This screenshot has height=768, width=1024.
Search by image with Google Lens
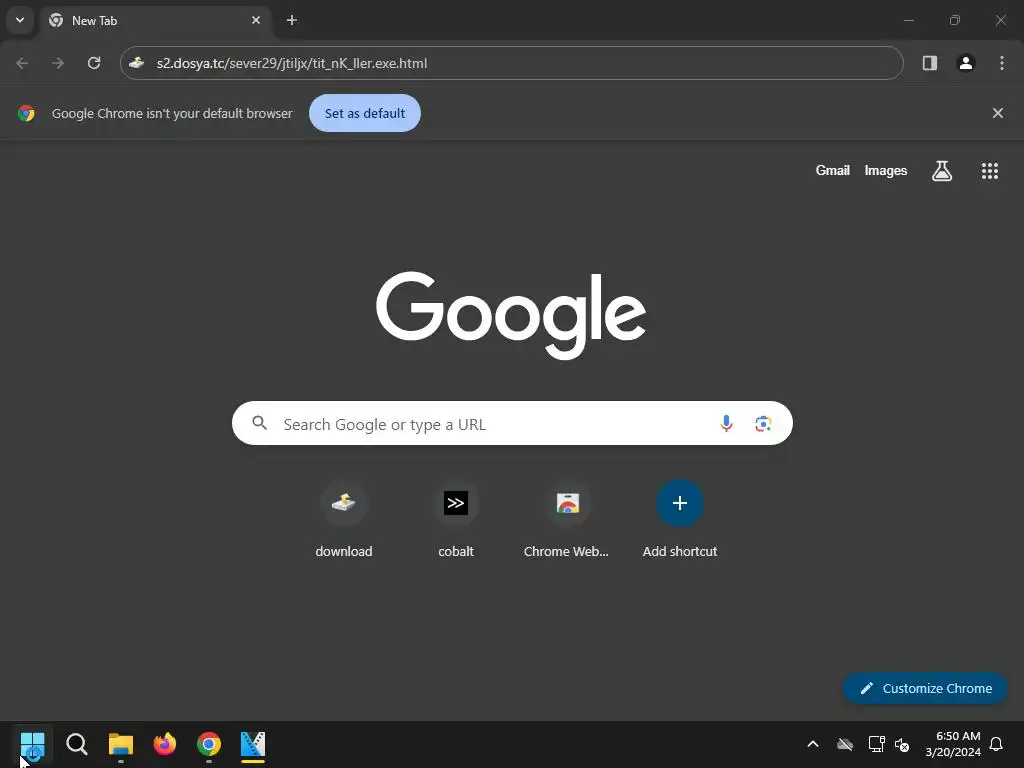(x=763, y=424)
